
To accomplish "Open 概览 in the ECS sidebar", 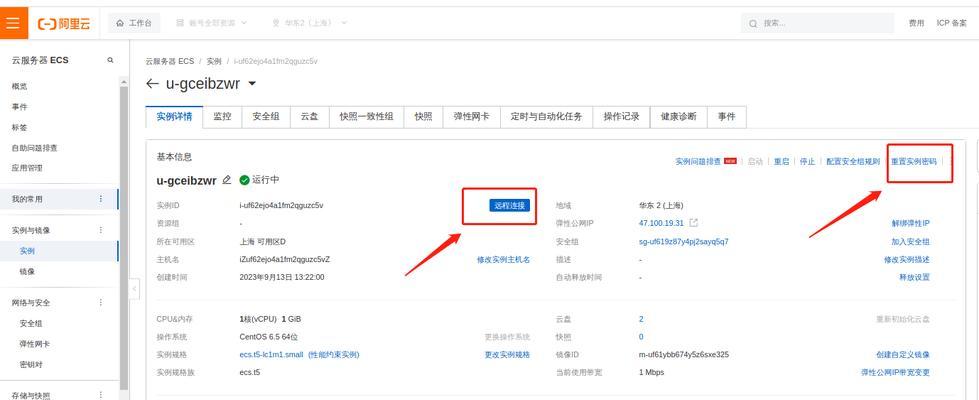I will (x=19, y=87).
